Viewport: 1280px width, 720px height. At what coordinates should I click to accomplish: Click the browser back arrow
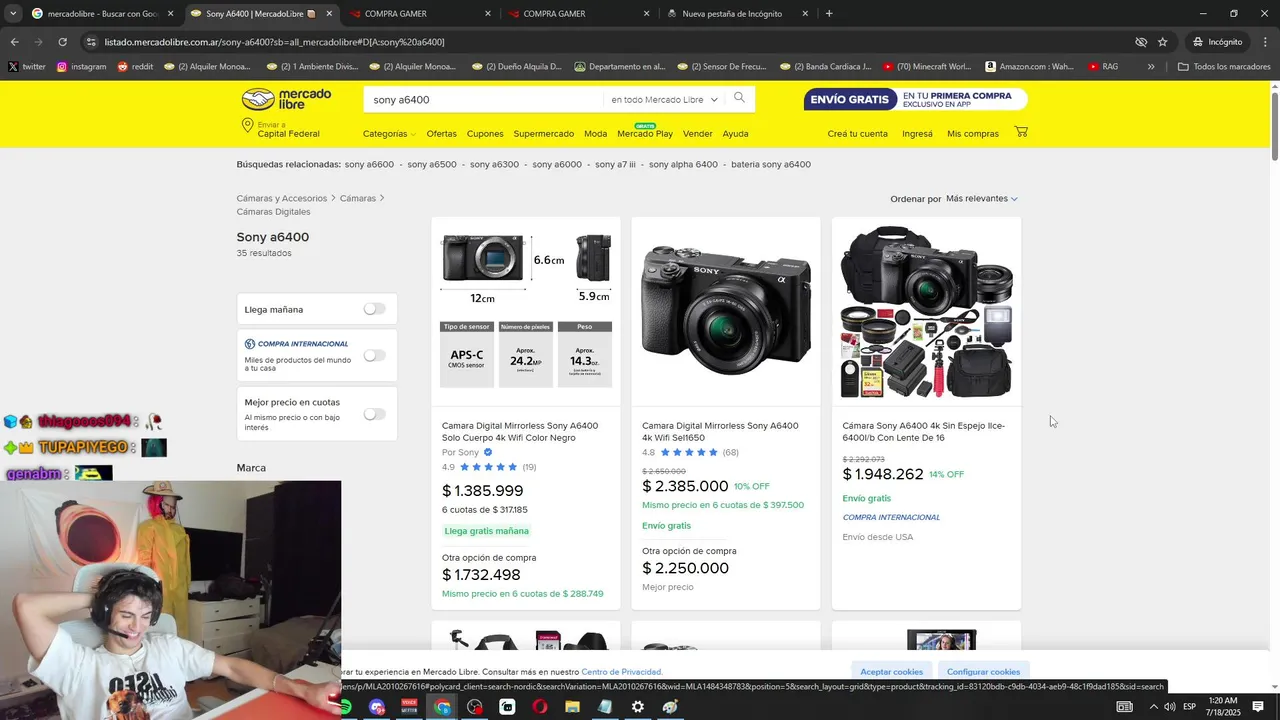point(14,42)
